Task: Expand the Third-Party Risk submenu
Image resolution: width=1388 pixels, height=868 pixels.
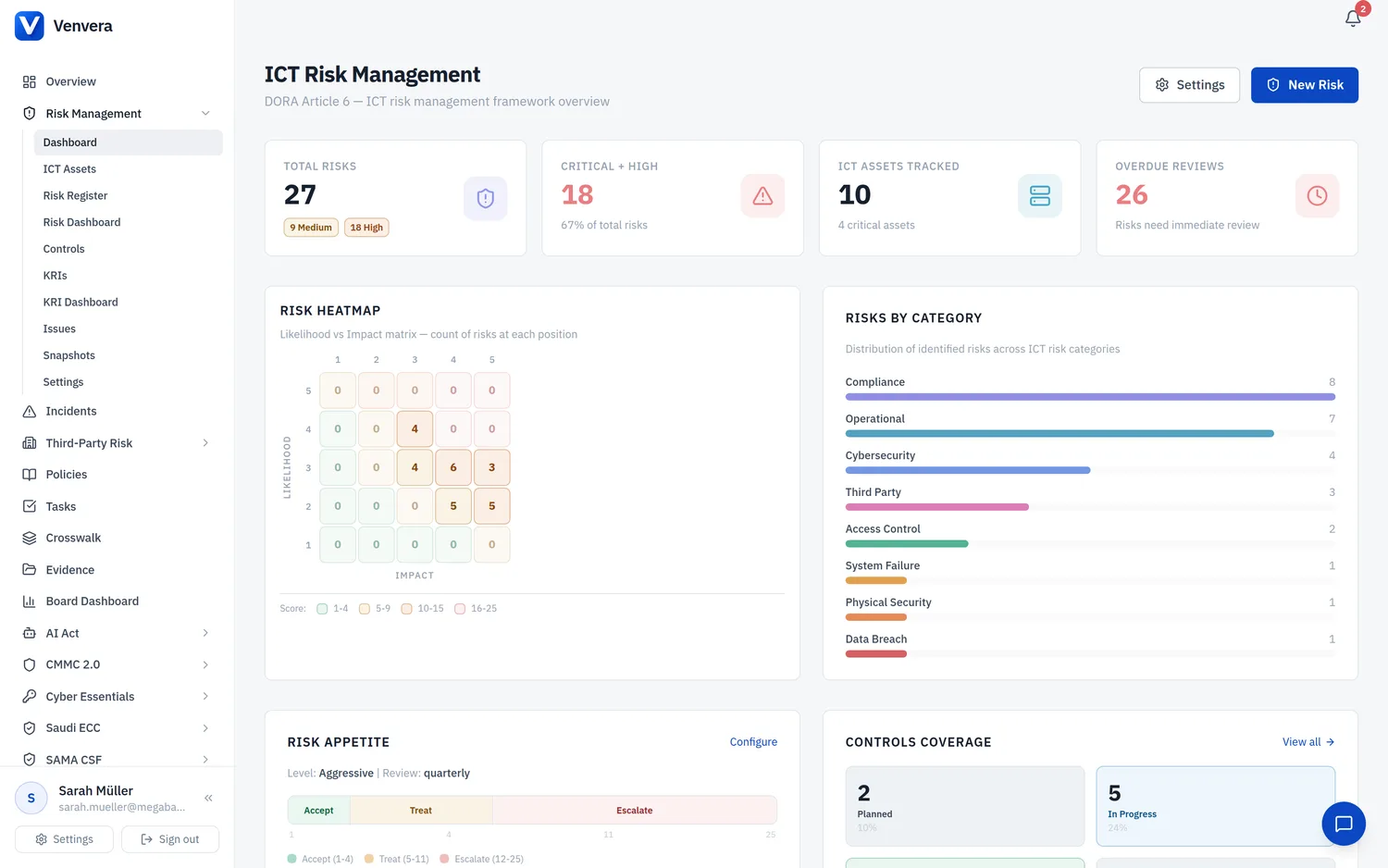Action: (205, 443)
